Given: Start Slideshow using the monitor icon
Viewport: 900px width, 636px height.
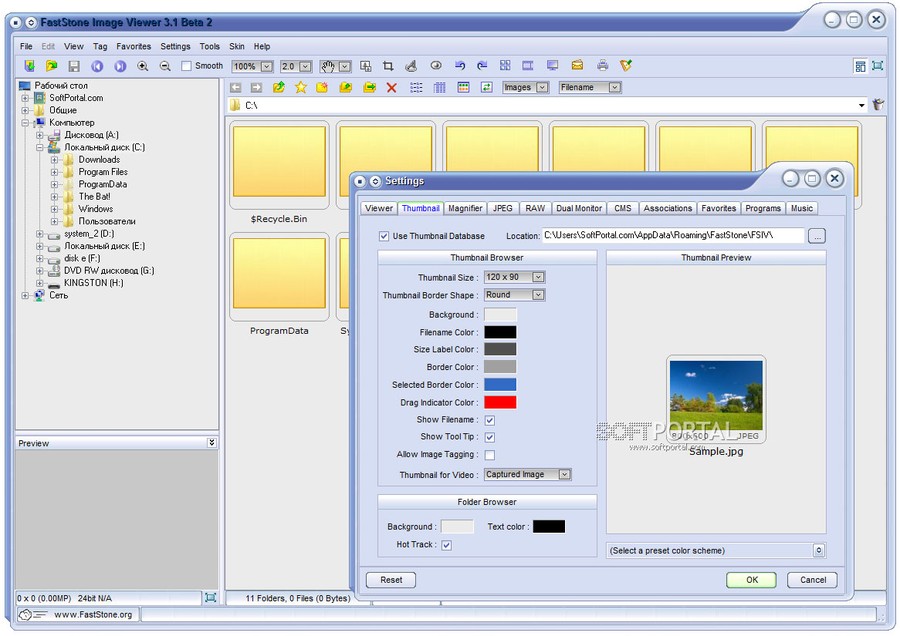Looking at the screenshot, I should (x=552, y=65).
